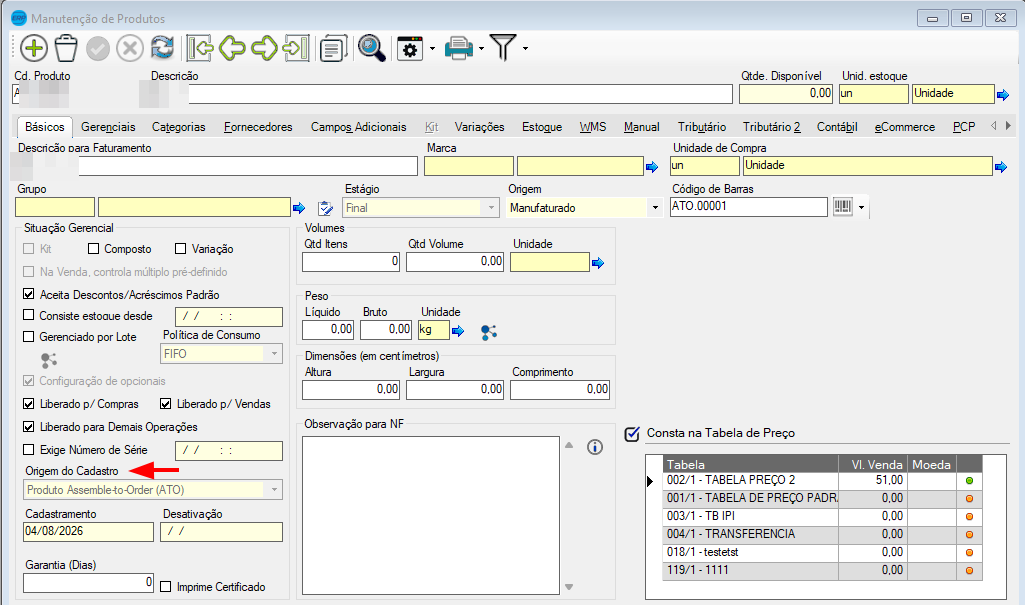Click orange status dot for TB IPI row
The width and height of the screenshot is (1025, 605).
(969, 516)
